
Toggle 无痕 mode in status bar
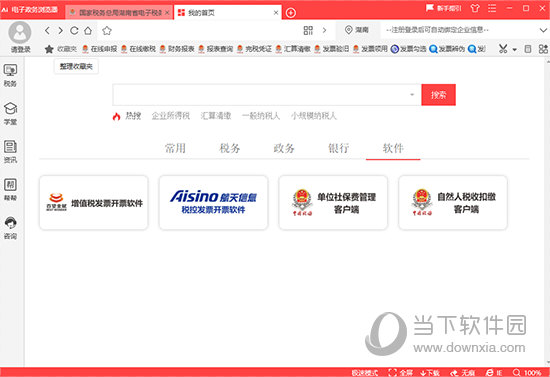click(x=462, y=372)
